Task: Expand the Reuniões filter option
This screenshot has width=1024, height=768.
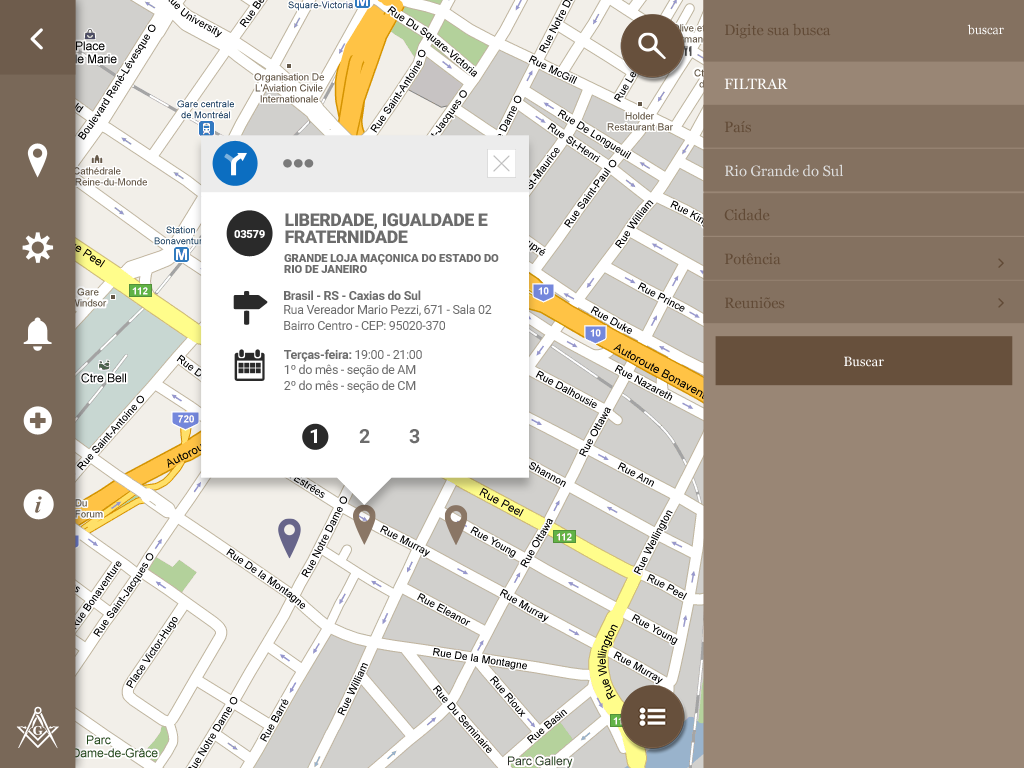Action: (863, 303)
